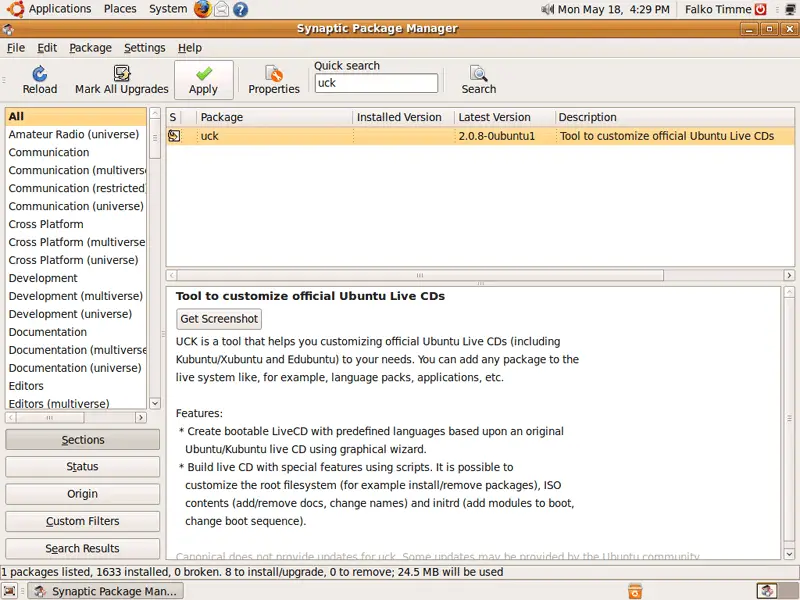Sort by the S status column header
This screenshot has width=800, height=600.
tap(173, 117)
